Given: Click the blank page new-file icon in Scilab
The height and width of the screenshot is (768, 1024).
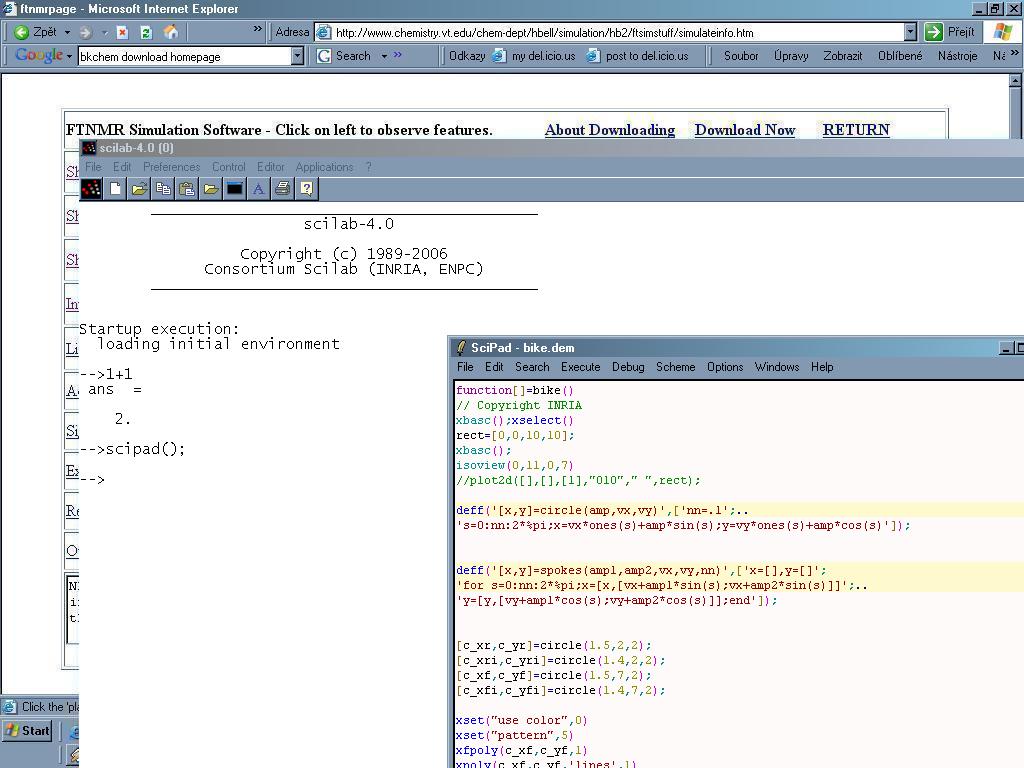Looking at the screenshot, I should 115,189.
